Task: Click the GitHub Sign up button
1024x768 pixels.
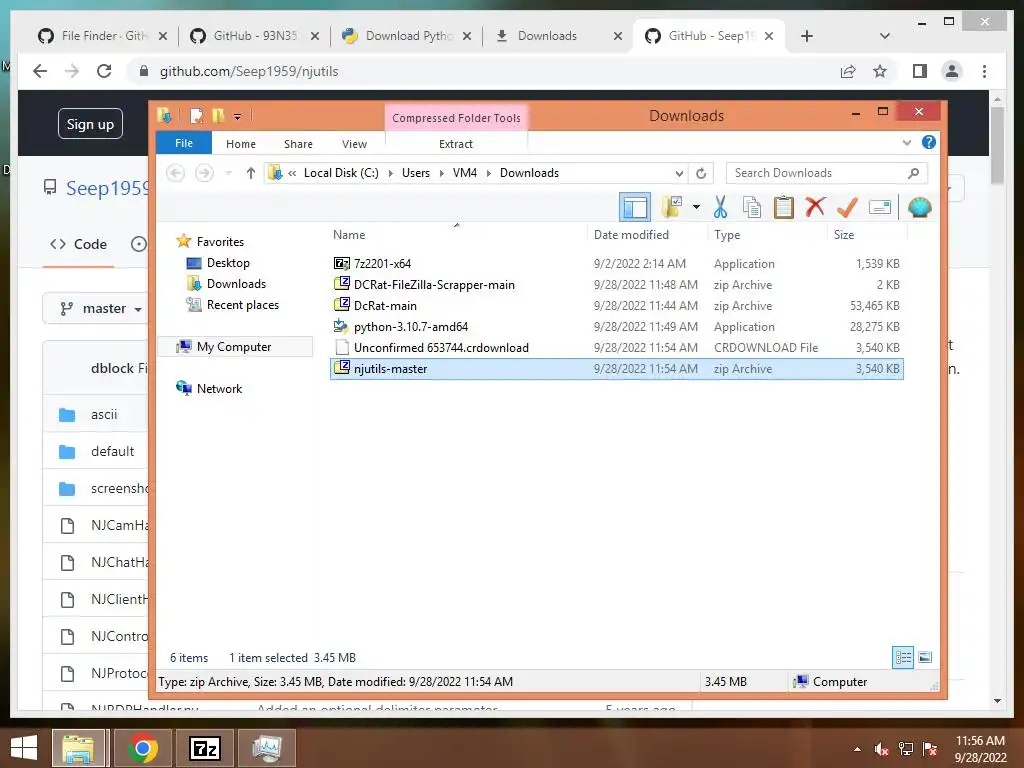Action: coord(90,124)
